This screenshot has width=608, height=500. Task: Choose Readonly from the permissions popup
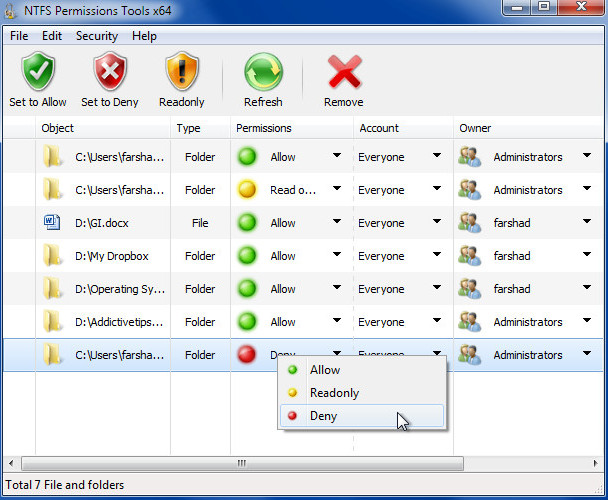click(362, 393)
